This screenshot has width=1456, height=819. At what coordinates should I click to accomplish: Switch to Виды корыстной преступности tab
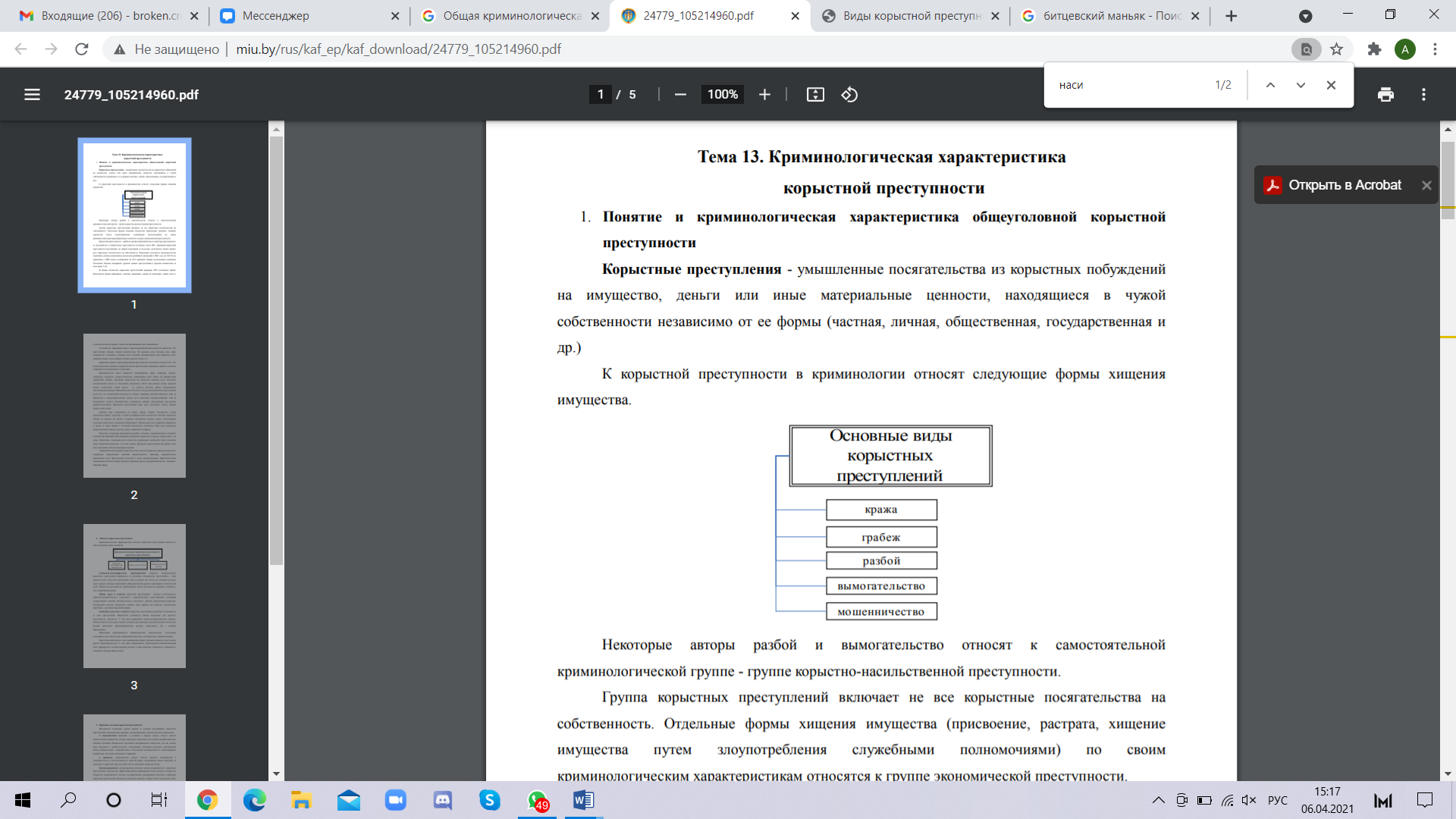910,16
